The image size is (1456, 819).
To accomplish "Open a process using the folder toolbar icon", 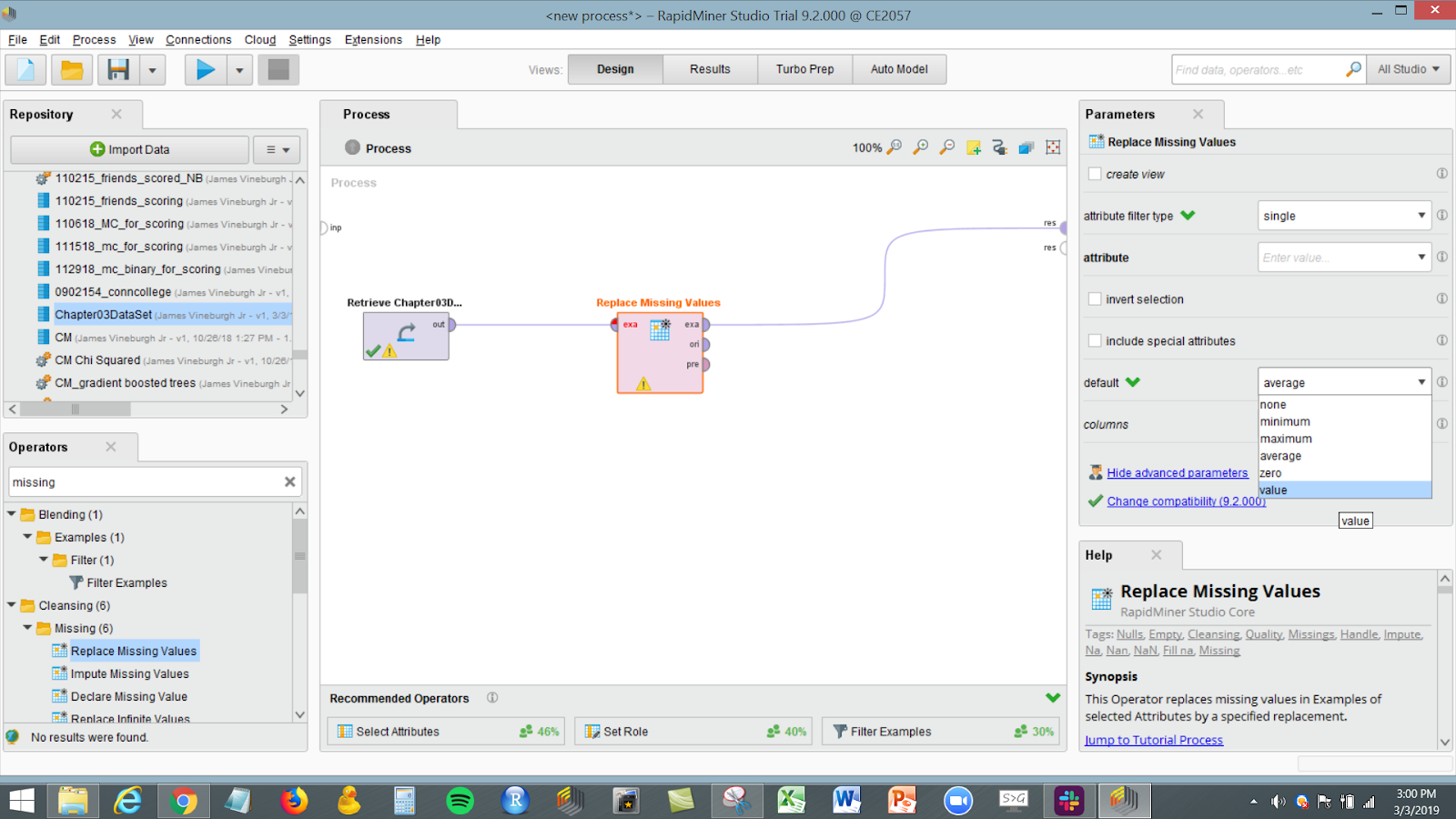I will click(72, 69).
